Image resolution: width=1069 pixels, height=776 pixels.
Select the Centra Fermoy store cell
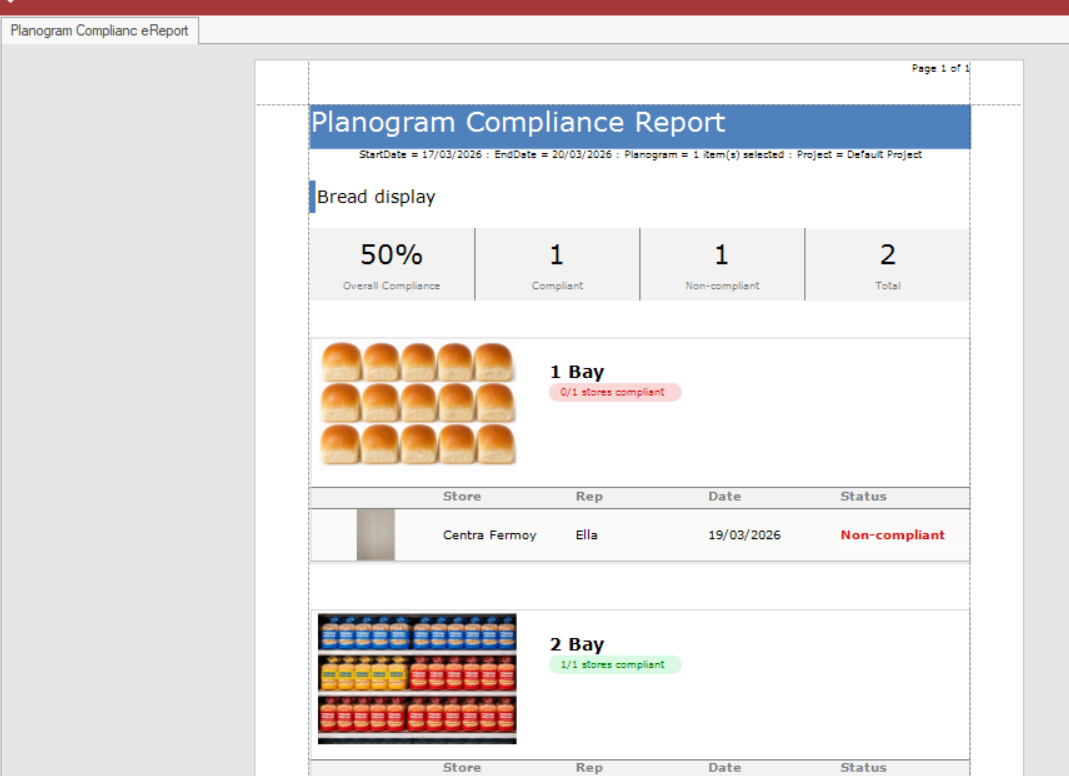[490, 535]
